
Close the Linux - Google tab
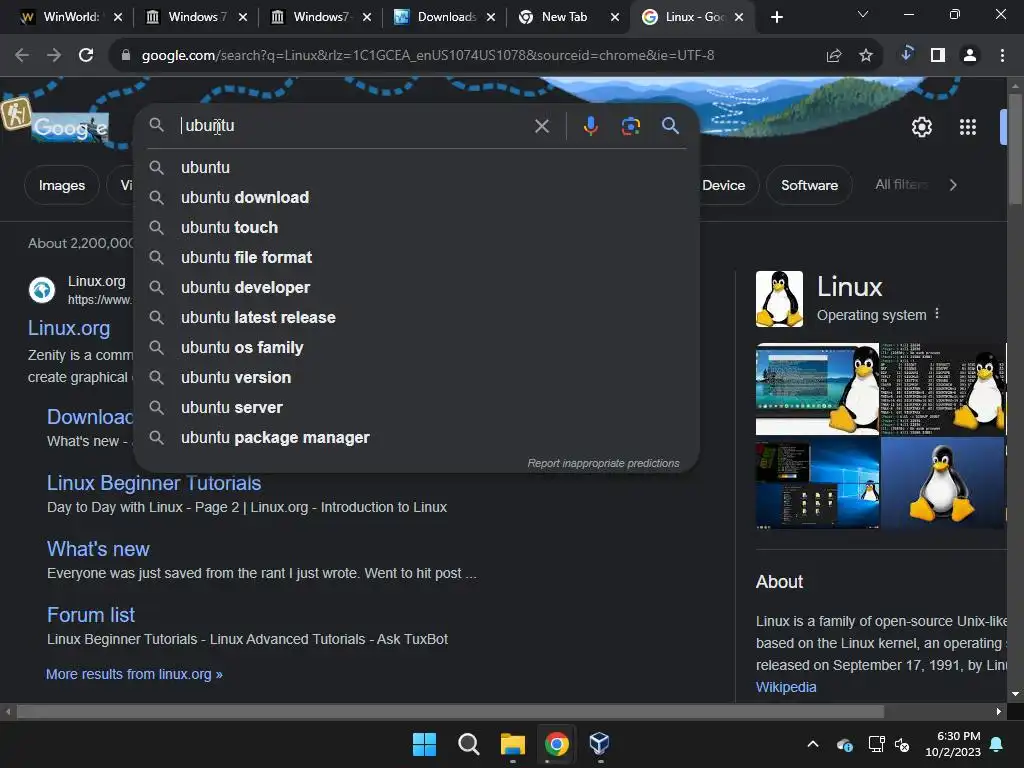pos(739,17)
